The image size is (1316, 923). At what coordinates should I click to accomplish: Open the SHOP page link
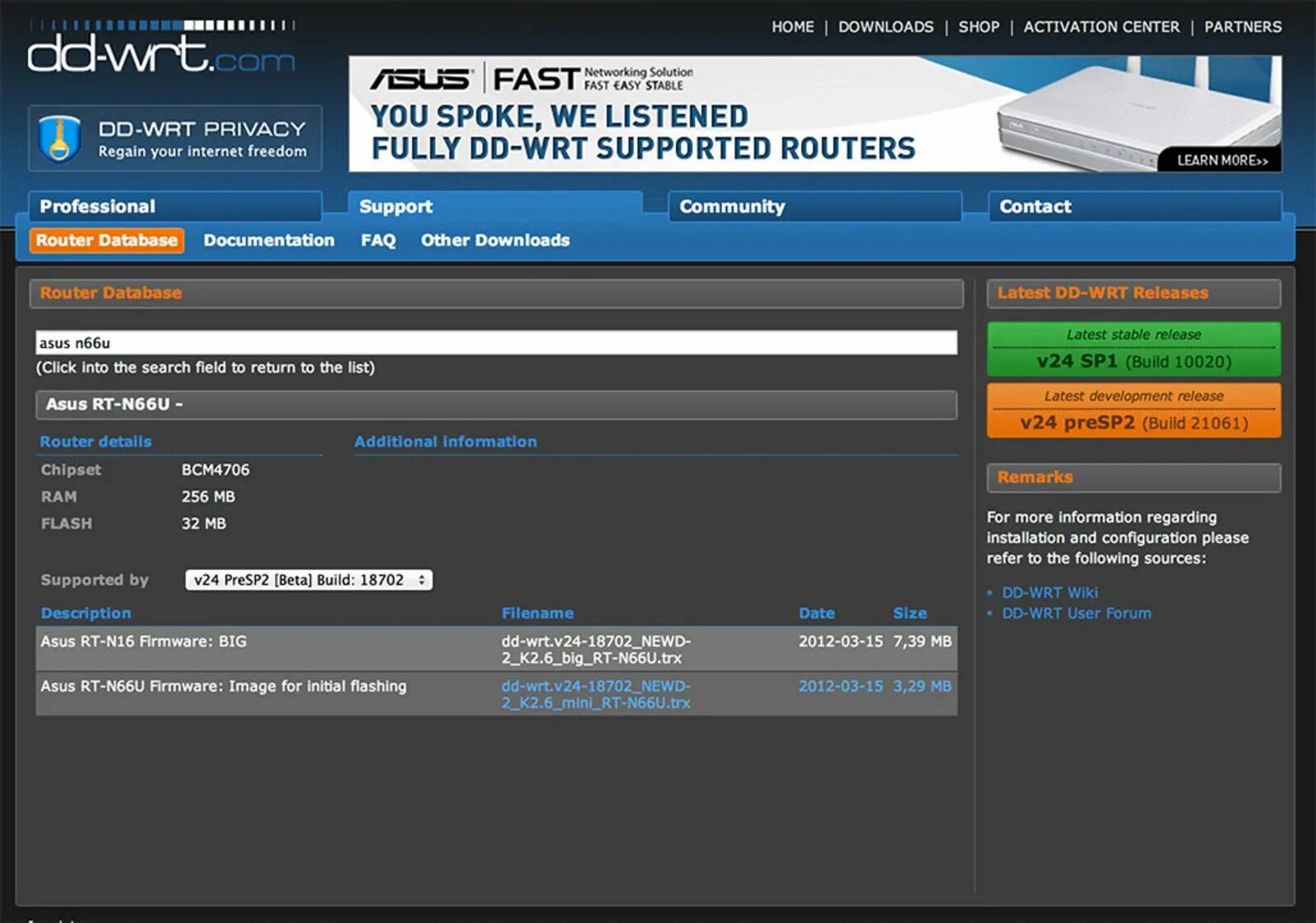click(979, 27)
